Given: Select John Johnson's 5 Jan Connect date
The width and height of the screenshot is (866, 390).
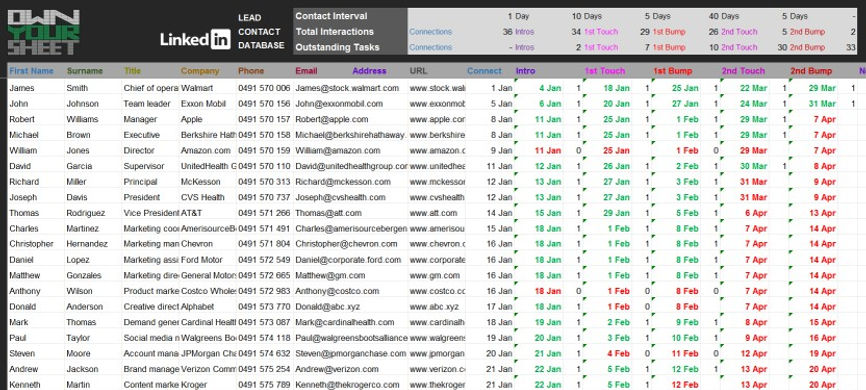Looking at the screenshot, I should (x=501, y=103).
